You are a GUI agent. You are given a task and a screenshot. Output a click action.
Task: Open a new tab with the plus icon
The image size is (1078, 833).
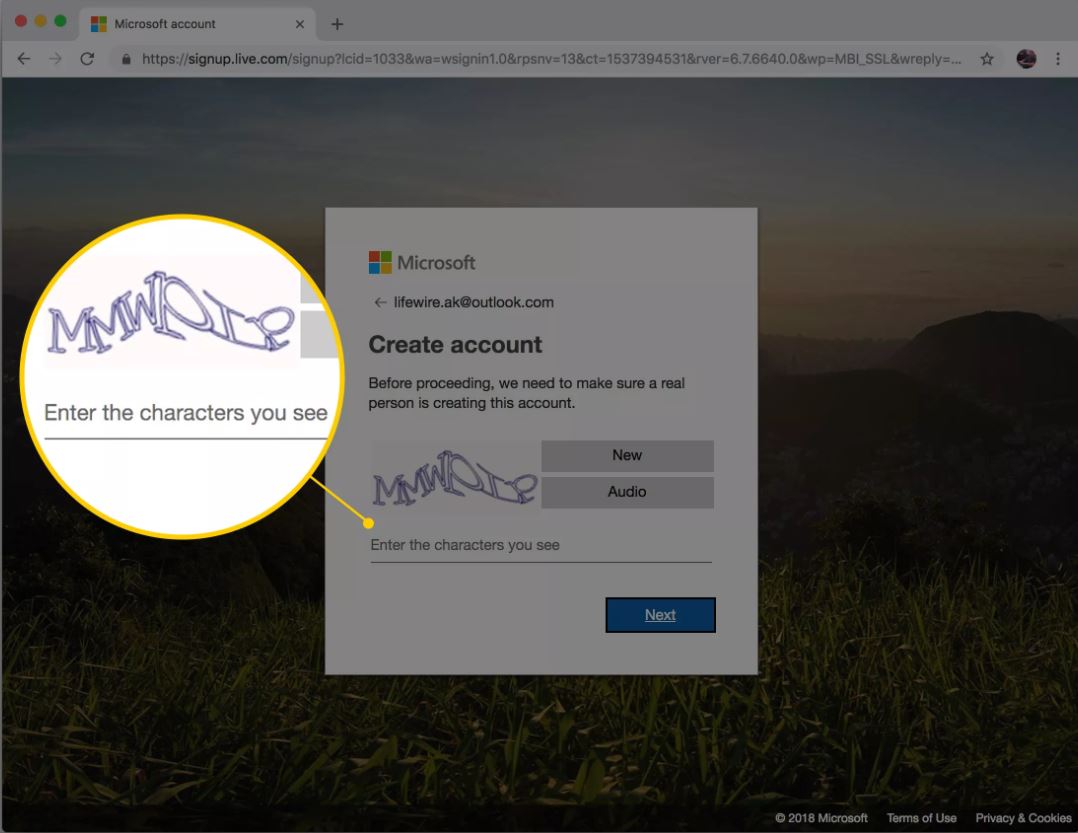click(x=337, y=24)
